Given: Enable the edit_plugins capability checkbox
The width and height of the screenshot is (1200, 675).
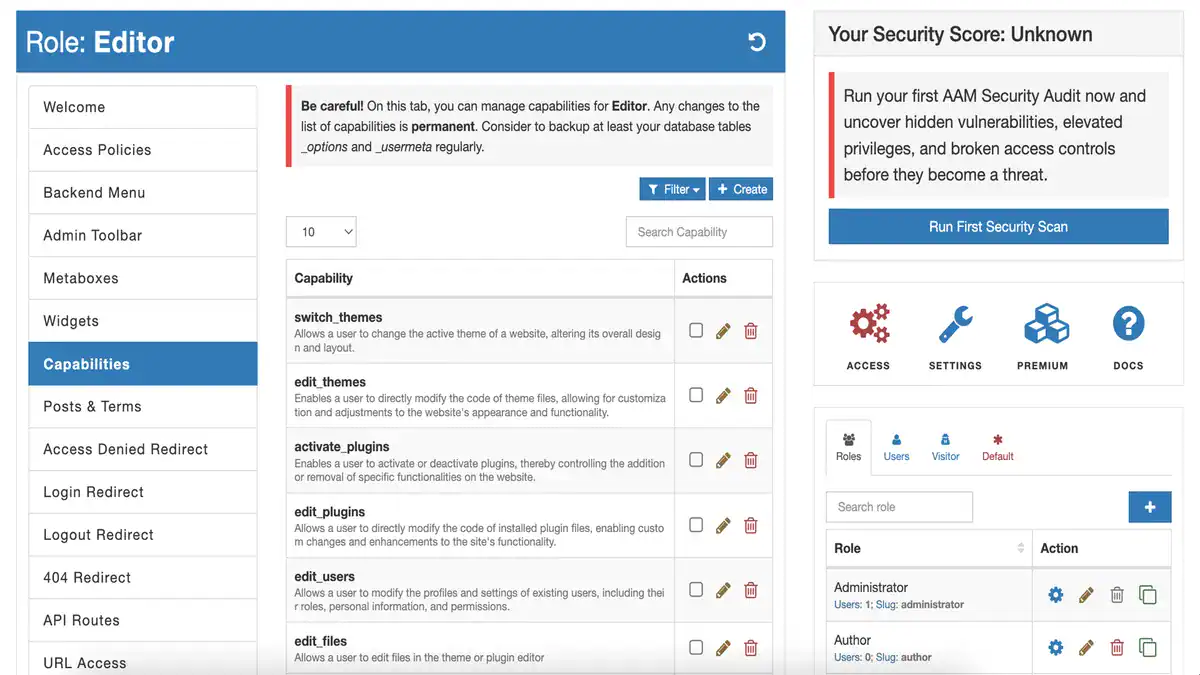Looking at the screenshot, I should (x=696, y=525).
